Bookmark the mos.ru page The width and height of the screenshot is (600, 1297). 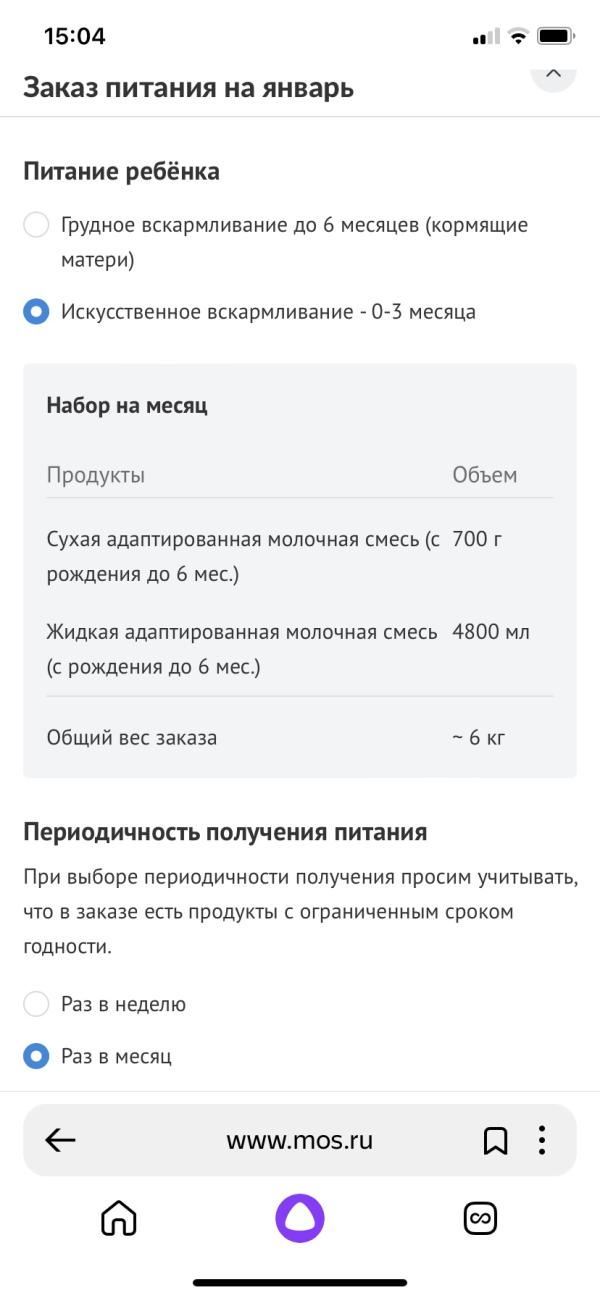pos(495,1140)
